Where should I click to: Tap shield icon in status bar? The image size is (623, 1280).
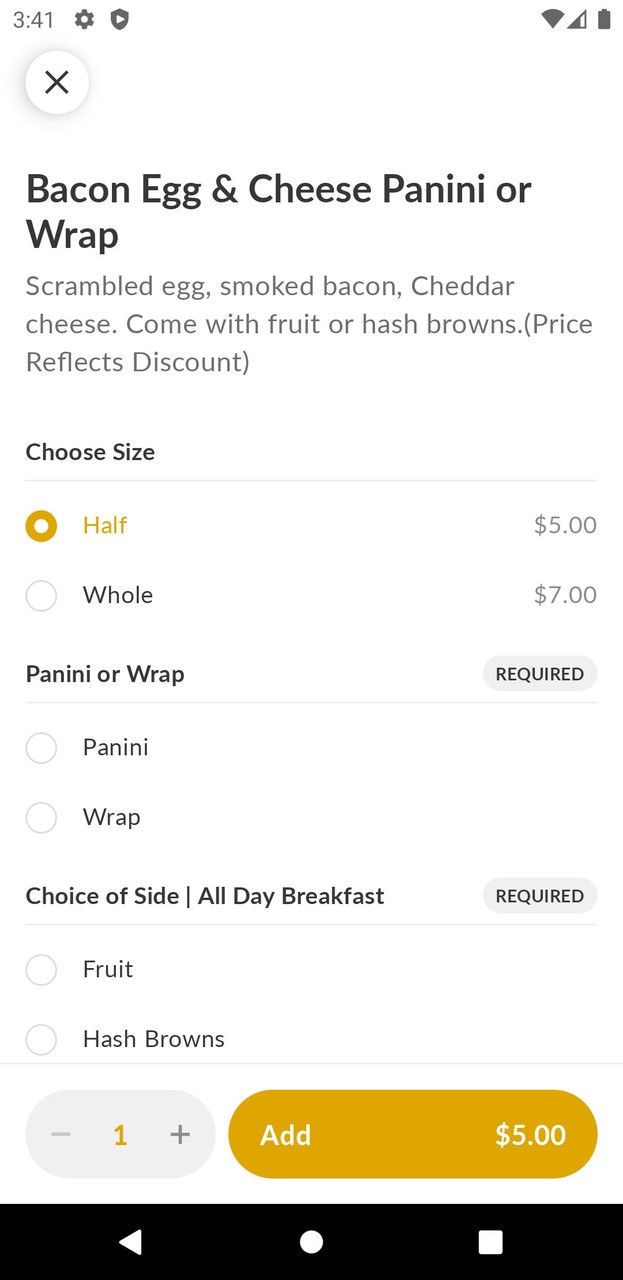(x=119, y=19)
